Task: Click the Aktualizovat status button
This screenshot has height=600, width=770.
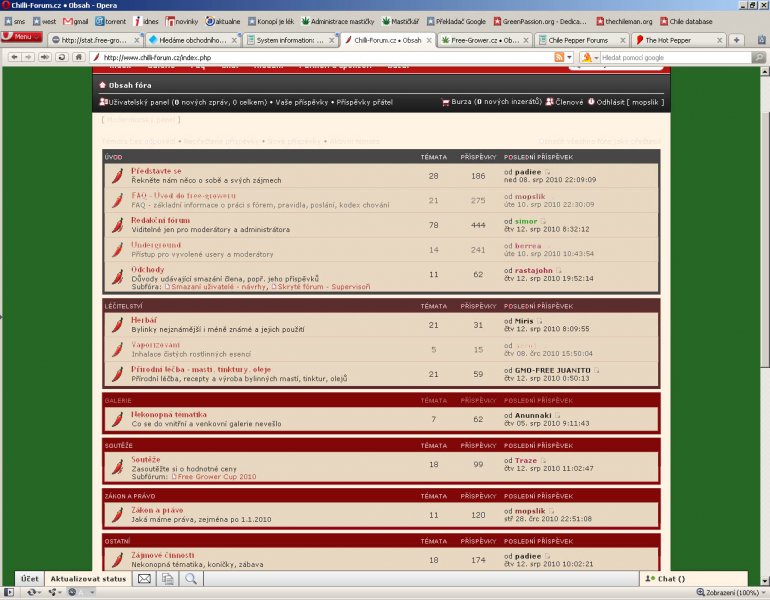Action: pos(88,579)
